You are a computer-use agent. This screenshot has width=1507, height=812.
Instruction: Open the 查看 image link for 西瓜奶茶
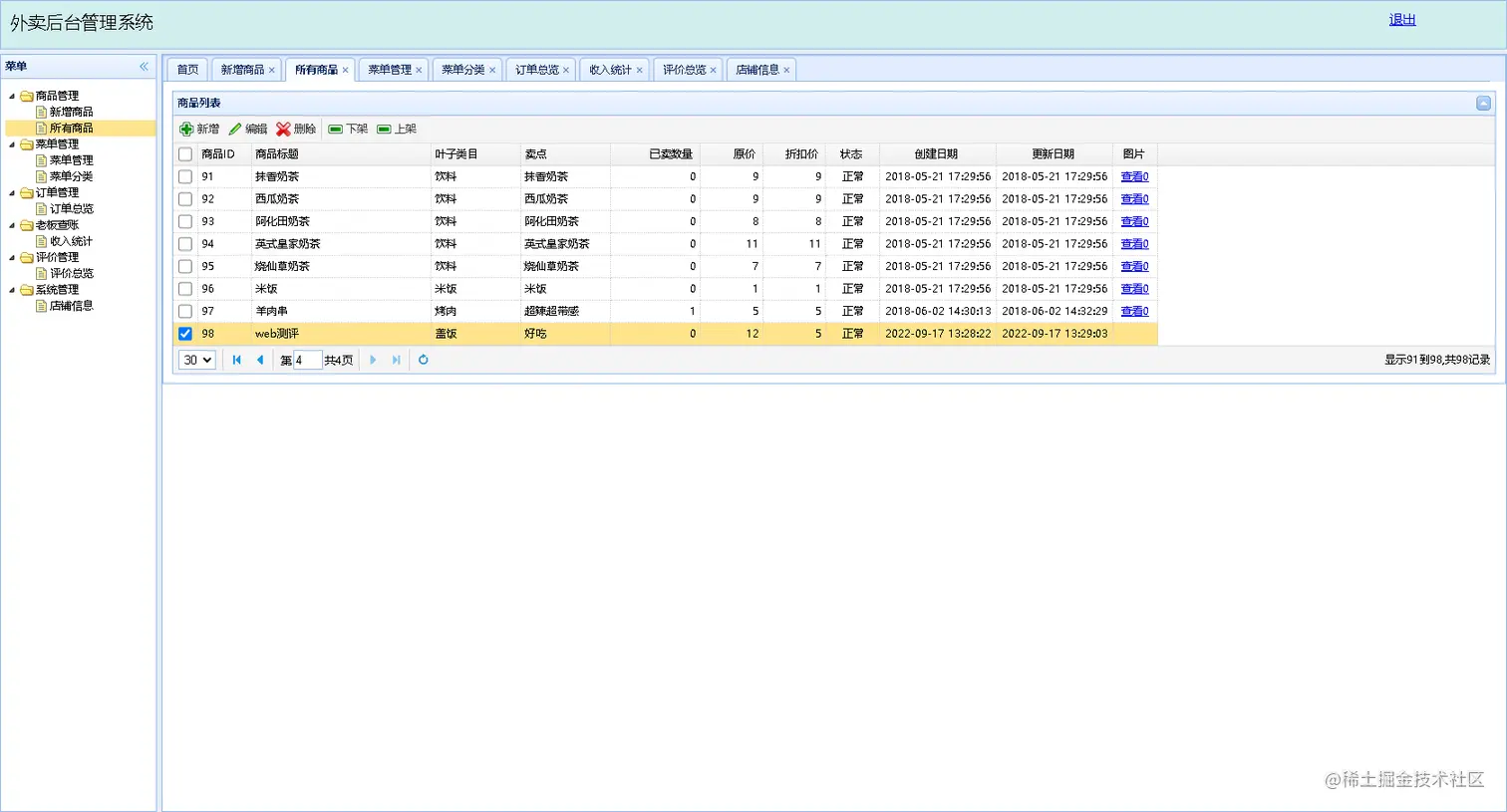tap(1134, 199)
